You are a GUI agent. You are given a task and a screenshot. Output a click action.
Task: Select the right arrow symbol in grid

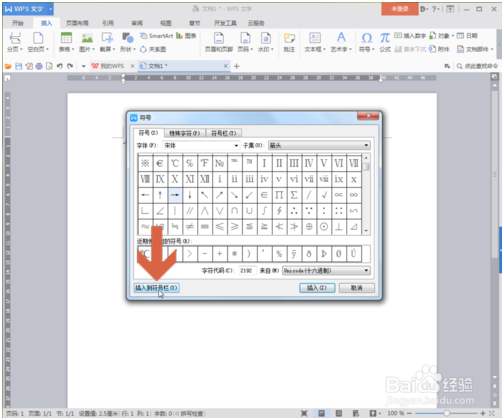175,195
